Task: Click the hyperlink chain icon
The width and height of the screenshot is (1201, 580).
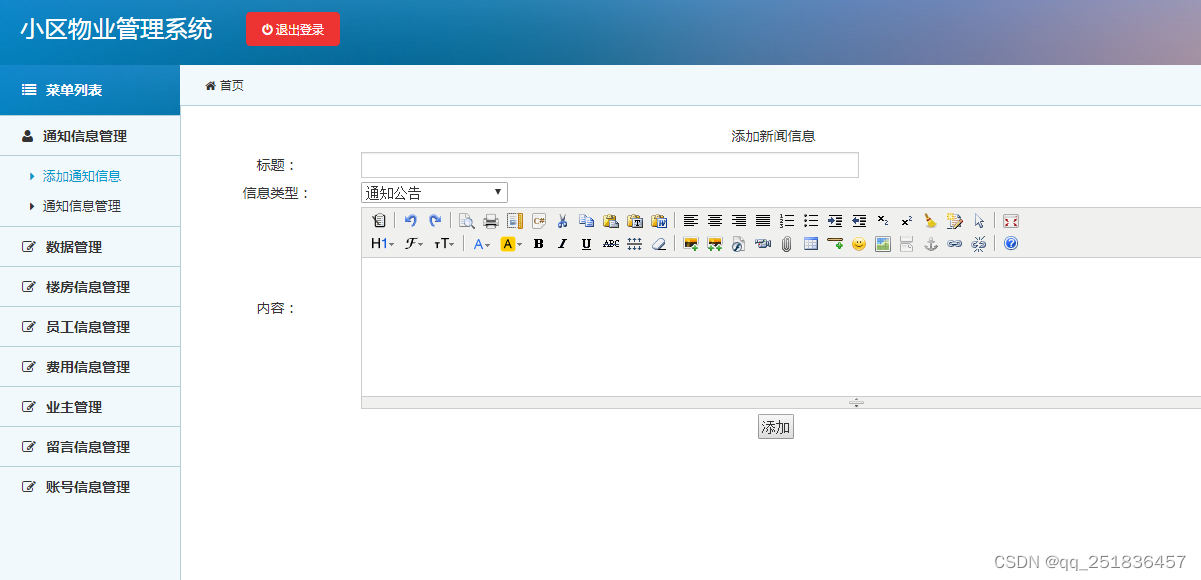Action: click(955, 244)
